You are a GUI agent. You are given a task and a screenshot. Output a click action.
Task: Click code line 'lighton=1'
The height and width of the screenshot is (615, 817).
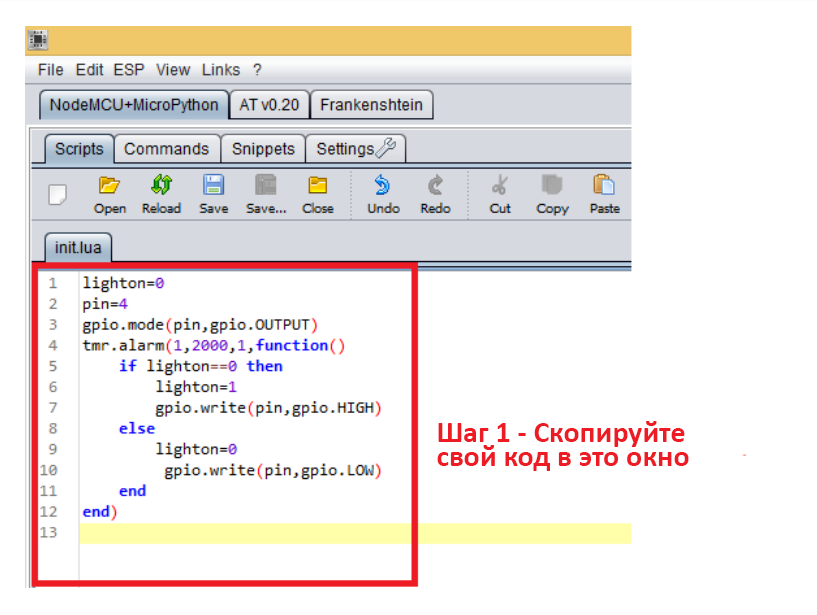pyautogui.click(x=196, y=387)
